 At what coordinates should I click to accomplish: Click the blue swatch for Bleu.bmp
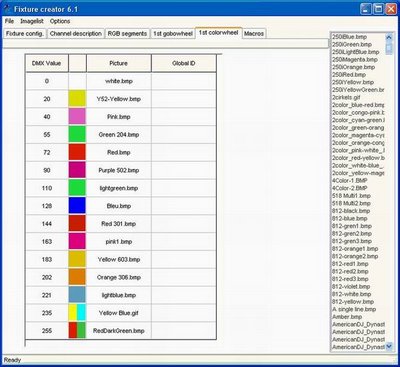77,206
